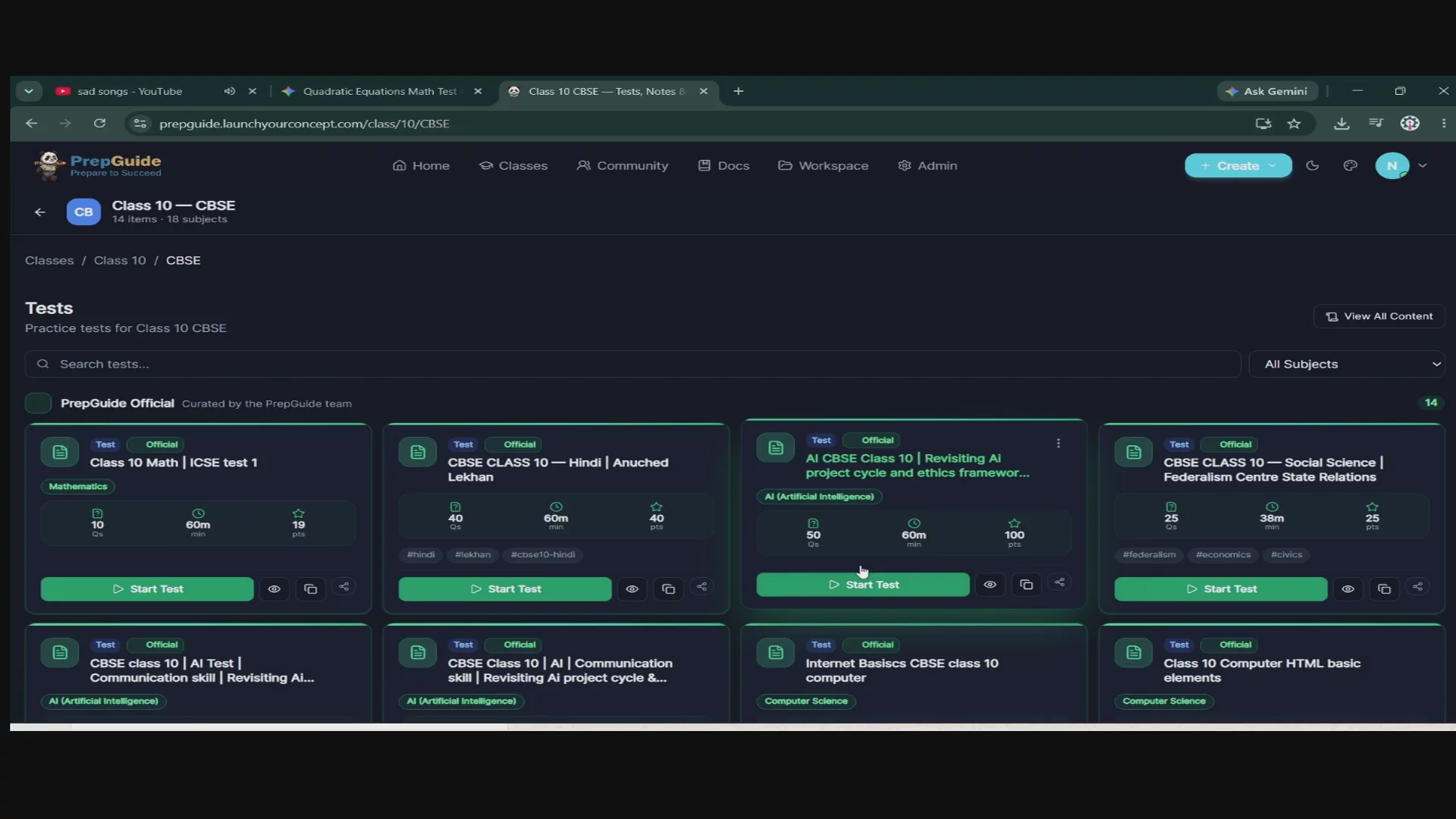Open user avatar N menu
This screenshot has height=819, width=1456.
(1392, 165)
